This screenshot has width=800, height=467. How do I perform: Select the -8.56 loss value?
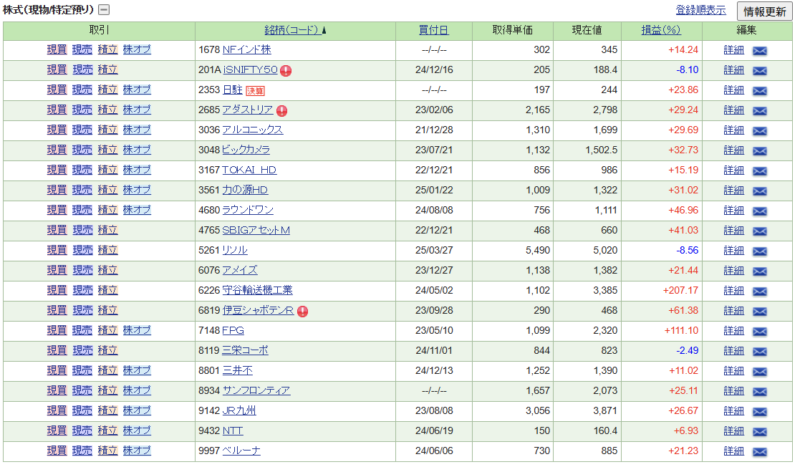[687, 250]
